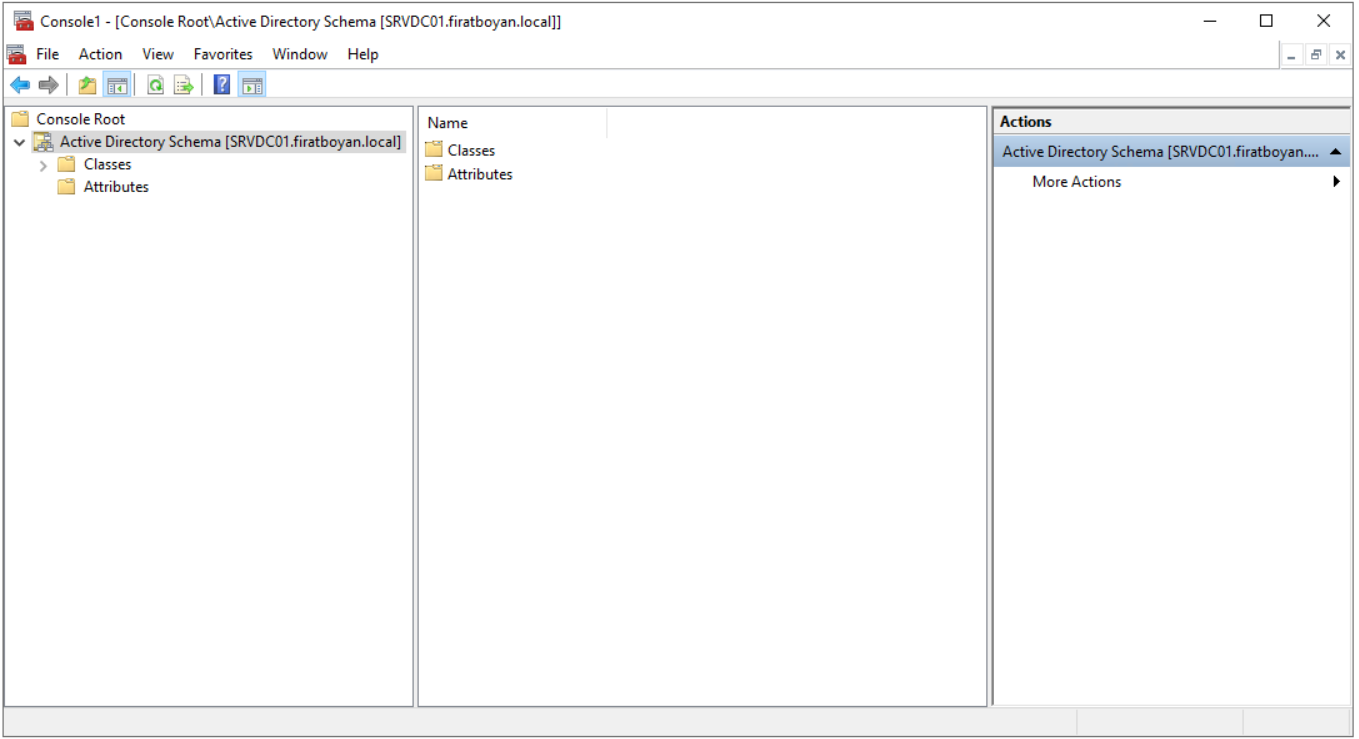
Task: Toggle Show/Hide Console Tree button
Action: (117, 85)
